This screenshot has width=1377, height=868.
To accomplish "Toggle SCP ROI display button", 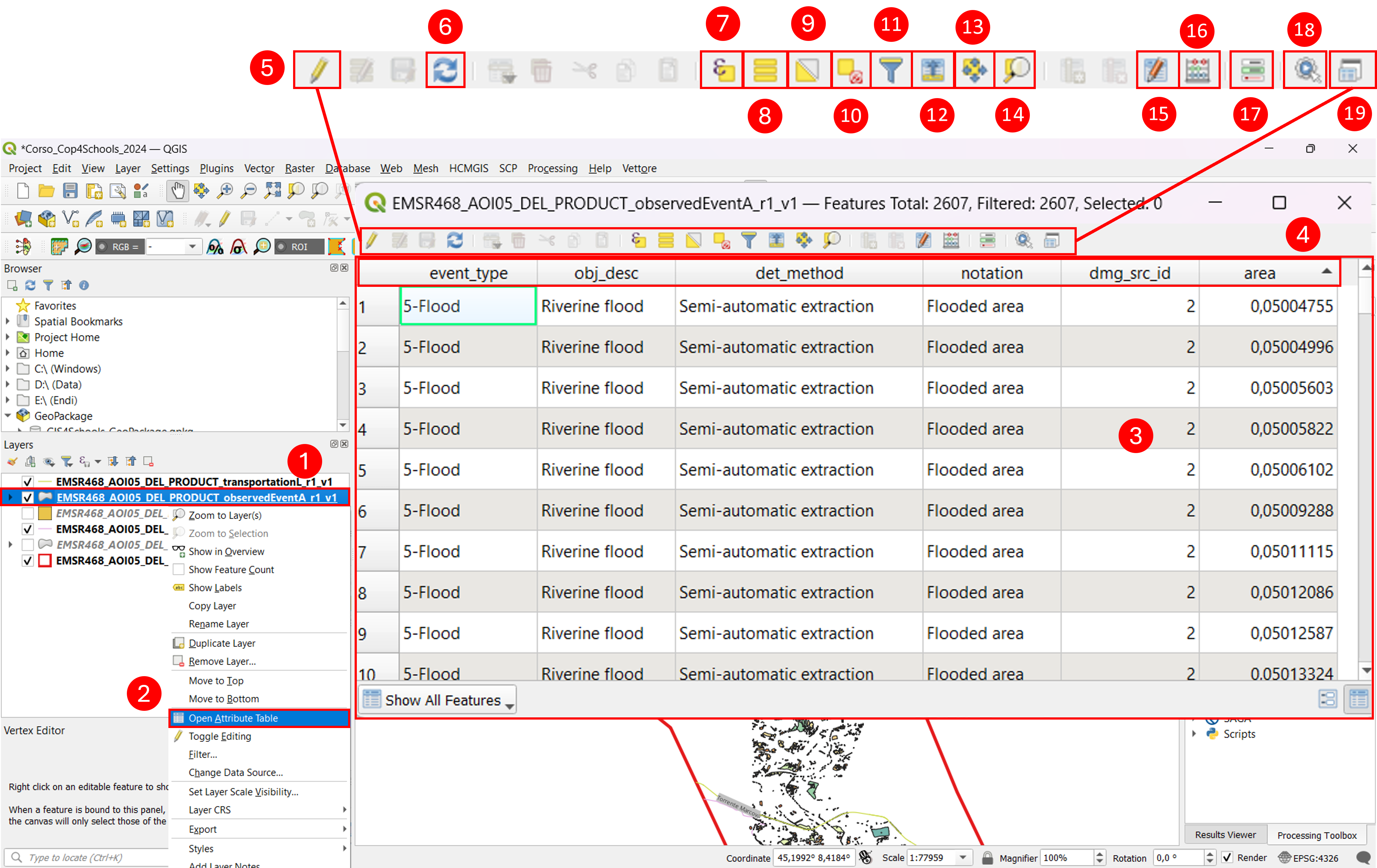I will [299, 247].
